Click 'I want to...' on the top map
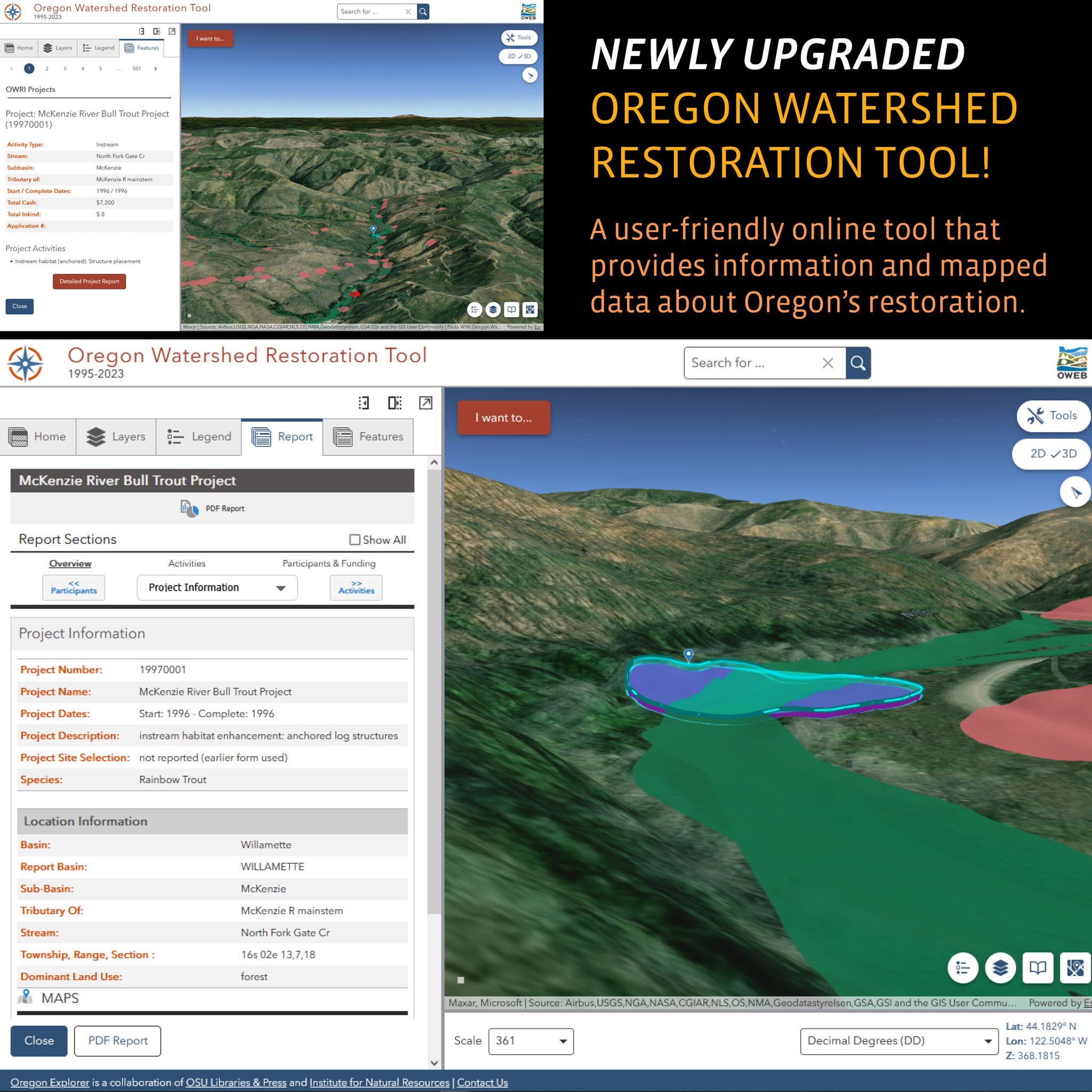 210,38
